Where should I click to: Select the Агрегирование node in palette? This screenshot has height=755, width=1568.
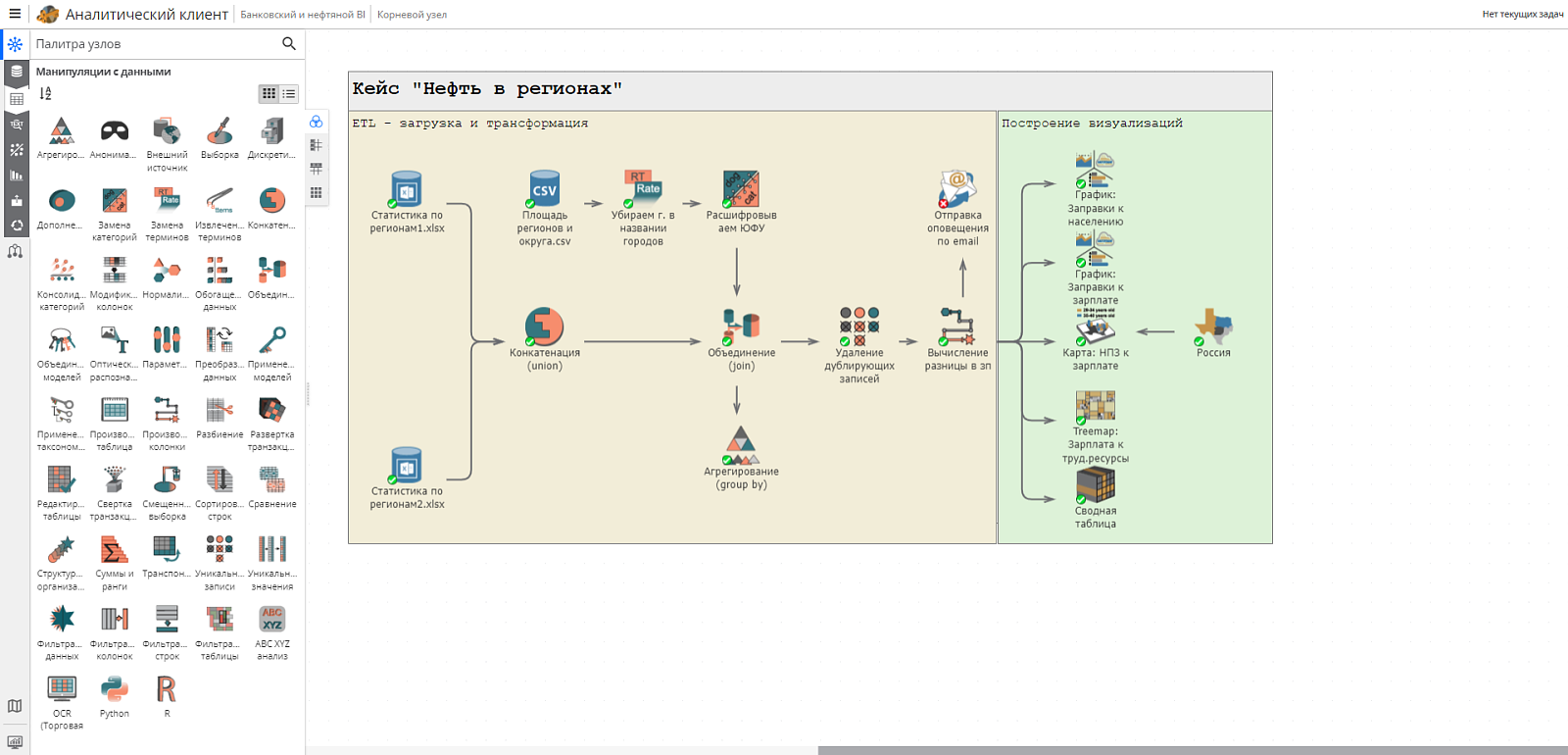[62, 131]
